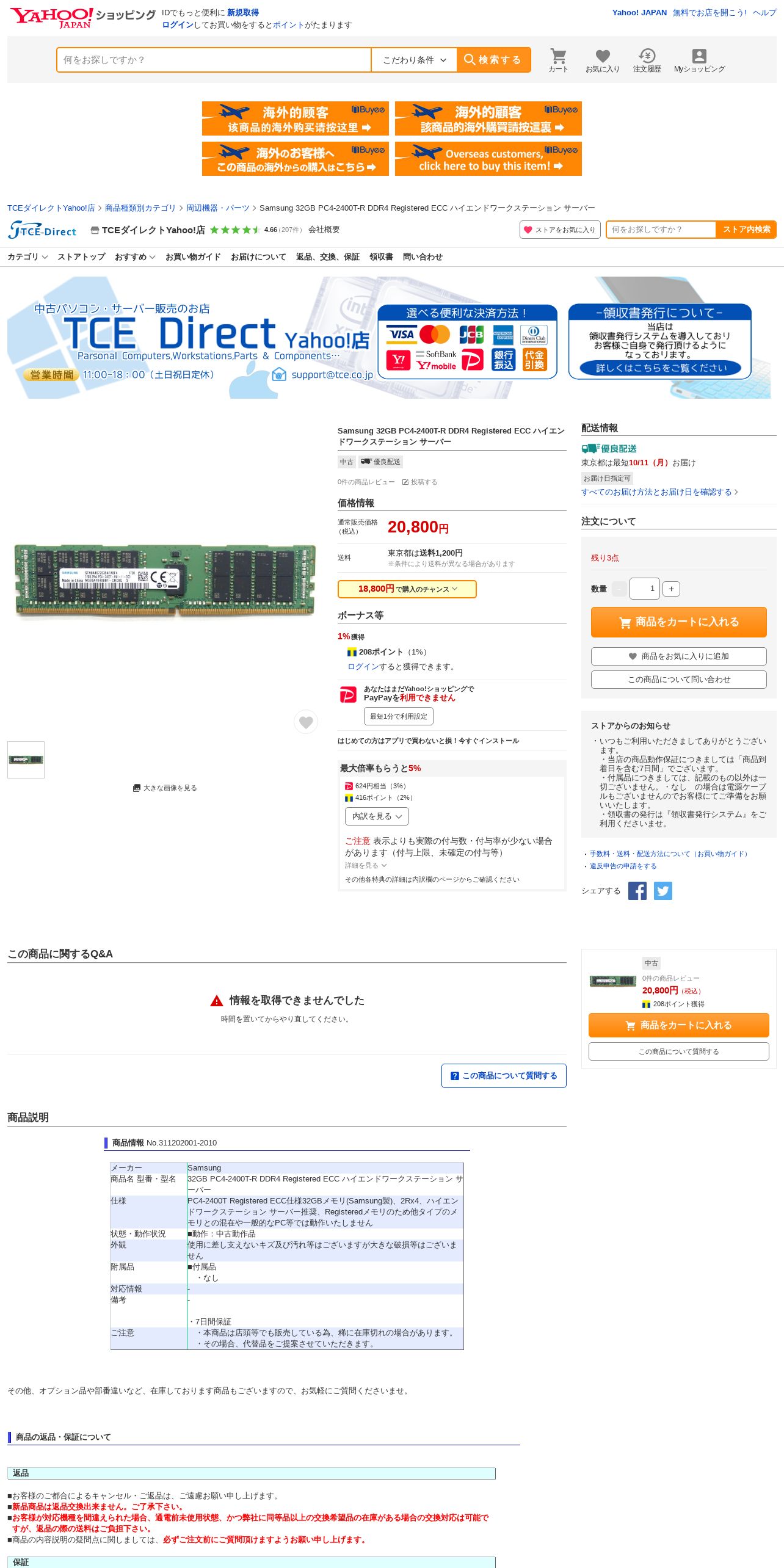784x1568 pixels.
Task: Click the 大きな画像を見る enlarge image icon
Action: (137, 788)
